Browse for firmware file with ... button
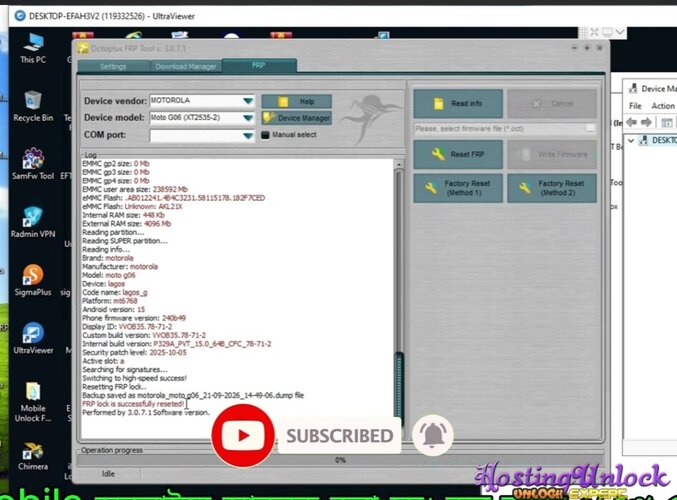The width and height of the screenshot is (677, 500). click(x=590, y=129)
